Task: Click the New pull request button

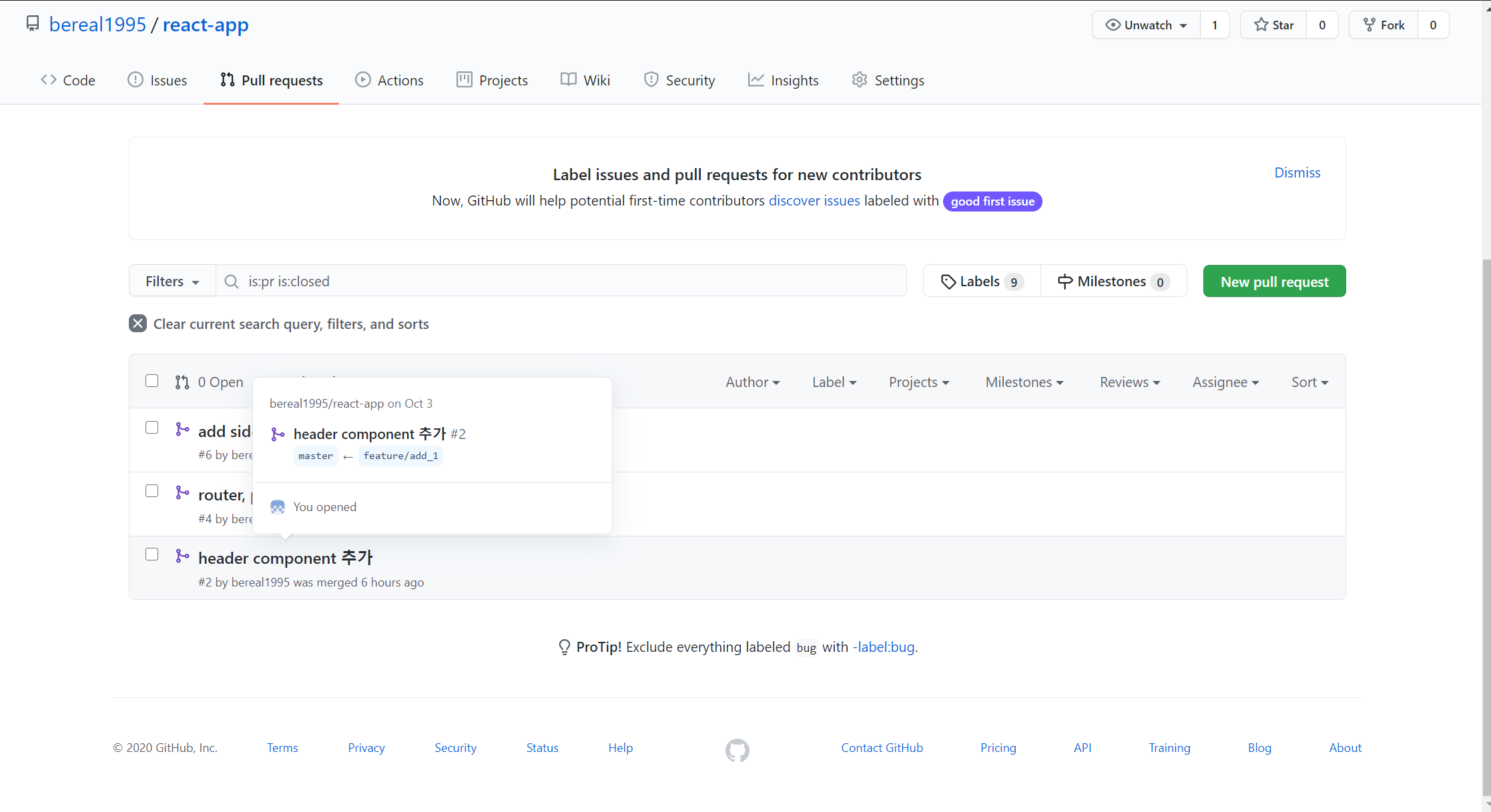Action: coord(1273,282)
